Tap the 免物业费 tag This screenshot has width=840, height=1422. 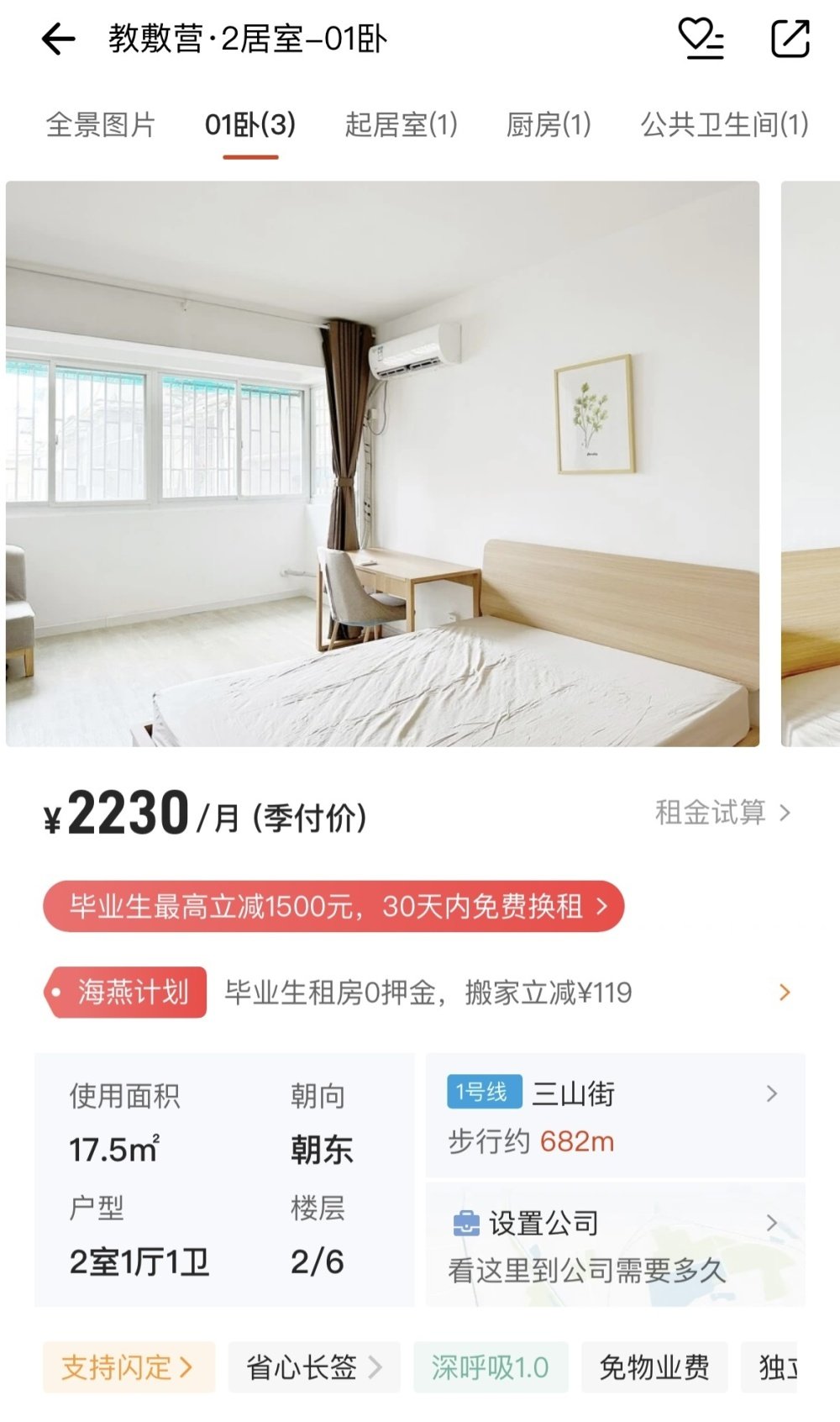pyautogui.click(x=654, y=1367)
